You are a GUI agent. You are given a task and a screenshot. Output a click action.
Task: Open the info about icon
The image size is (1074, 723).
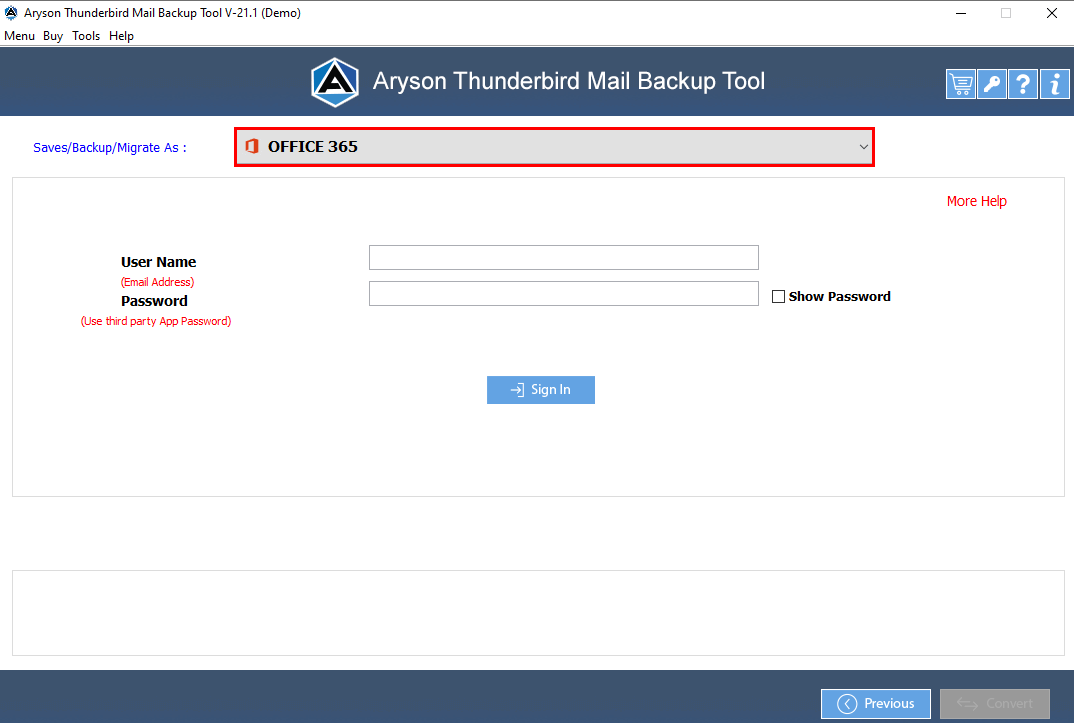coord(1054,84)
